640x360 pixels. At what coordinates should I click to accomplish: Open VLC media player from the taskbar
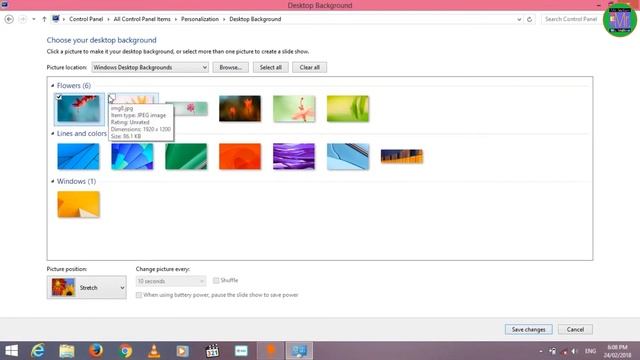(x=154, y=351)
